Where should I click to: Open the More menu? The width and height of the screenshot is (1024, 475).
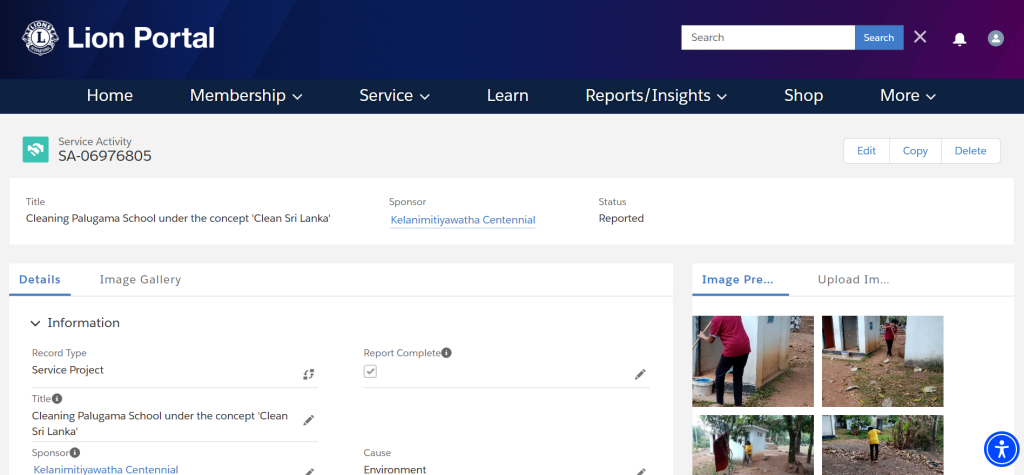(908, 96)
